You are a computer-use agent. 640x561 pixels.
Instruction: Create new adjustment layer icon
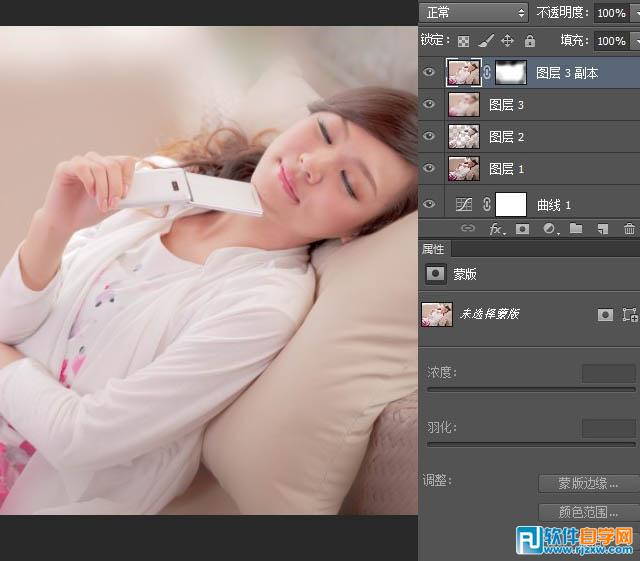[x=551, y=229]
